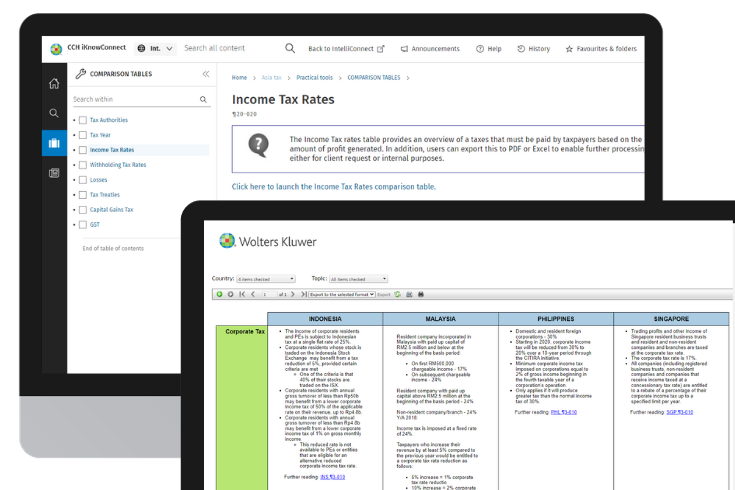Collapse the Comparison Tables panel with double chevron
Screen dimensions: 735x490
[x=206, y=74]
